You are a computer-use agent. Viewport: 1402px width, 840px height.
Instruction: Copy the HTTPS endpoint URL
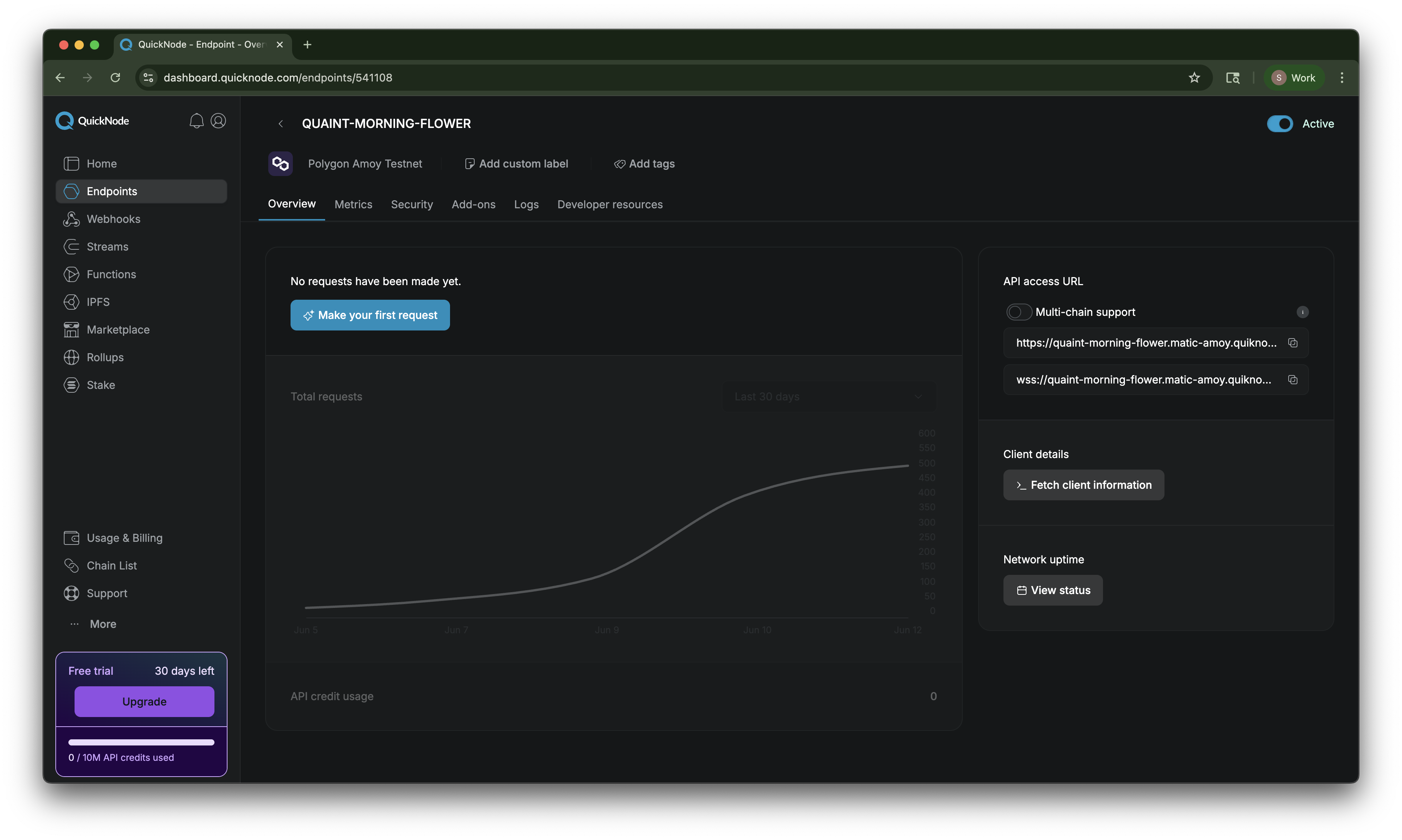(x=1293, y=342)
